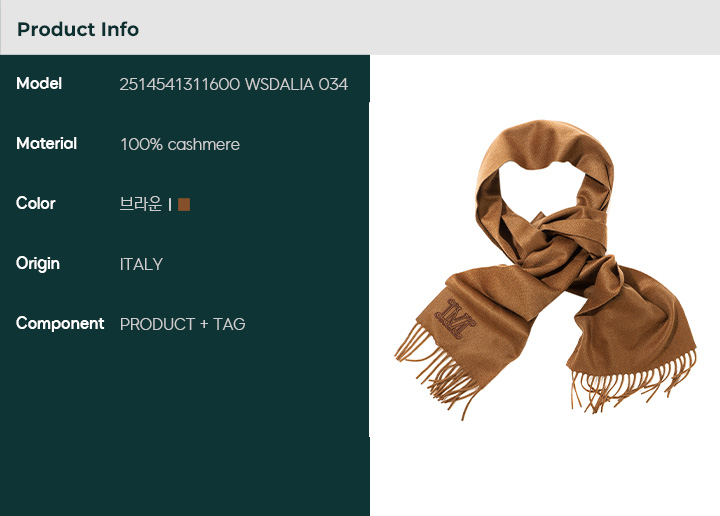
Task: Click the Product Info heading
Action: coord(78,29)
